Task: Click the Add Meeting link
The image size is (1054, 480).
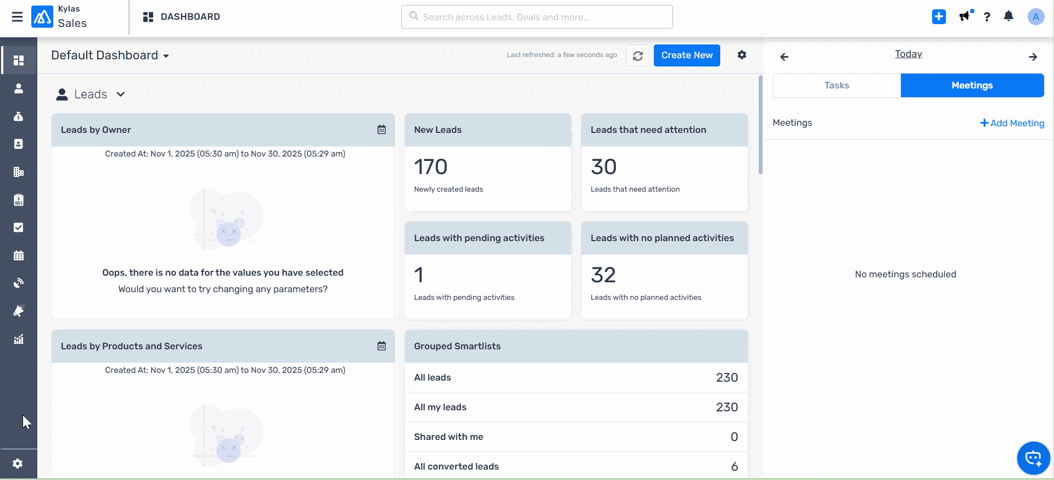Action: click(1012, 123)
